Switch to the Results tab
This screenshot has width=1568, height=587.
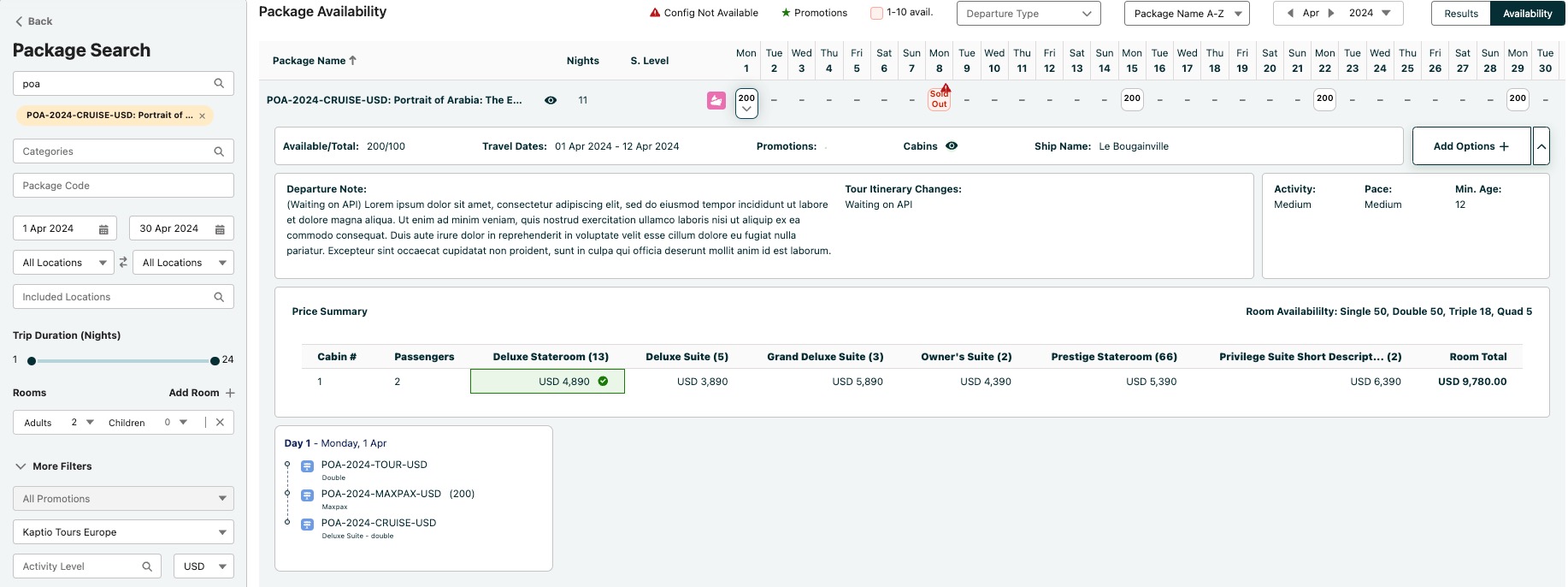(x=1460, y=14)
